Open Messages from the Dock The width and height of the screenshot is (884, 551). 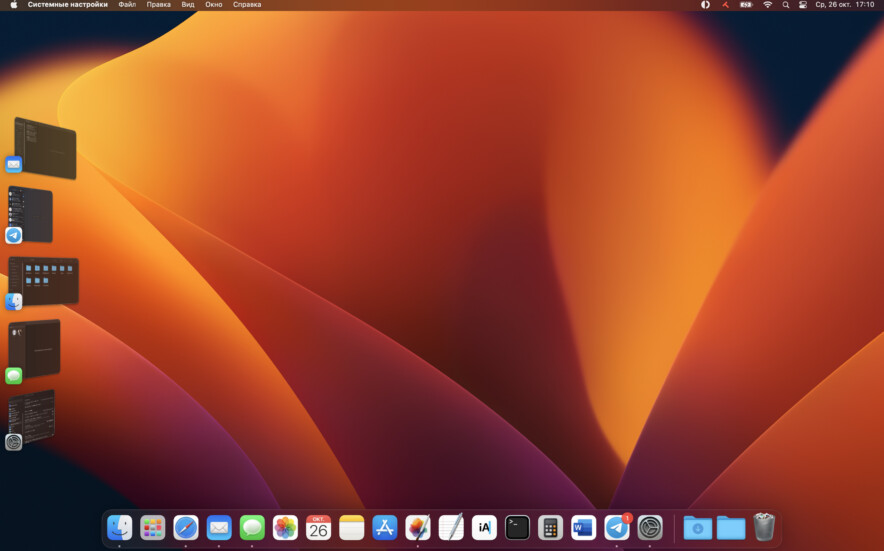252,528
